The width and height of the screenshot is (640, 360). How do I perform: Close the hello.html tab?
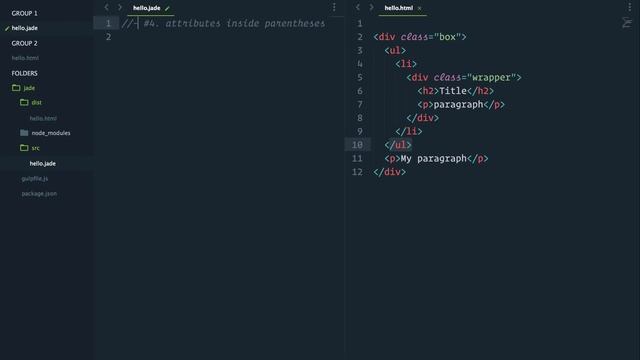pyautogui.click(x=419, y=8)
